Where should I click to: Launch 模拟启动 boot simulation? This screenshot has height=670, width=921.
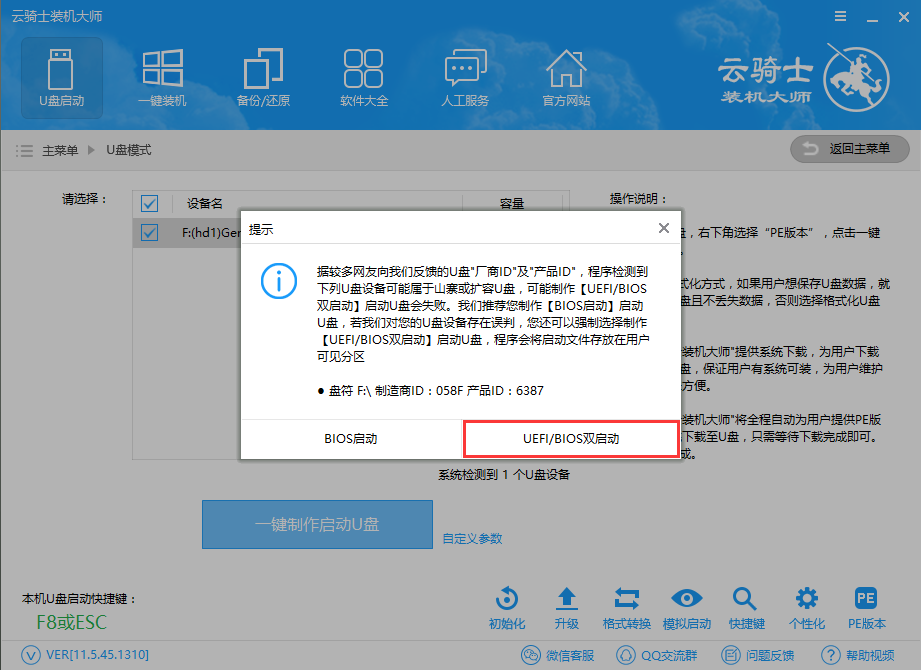click(x=686, y=606)
